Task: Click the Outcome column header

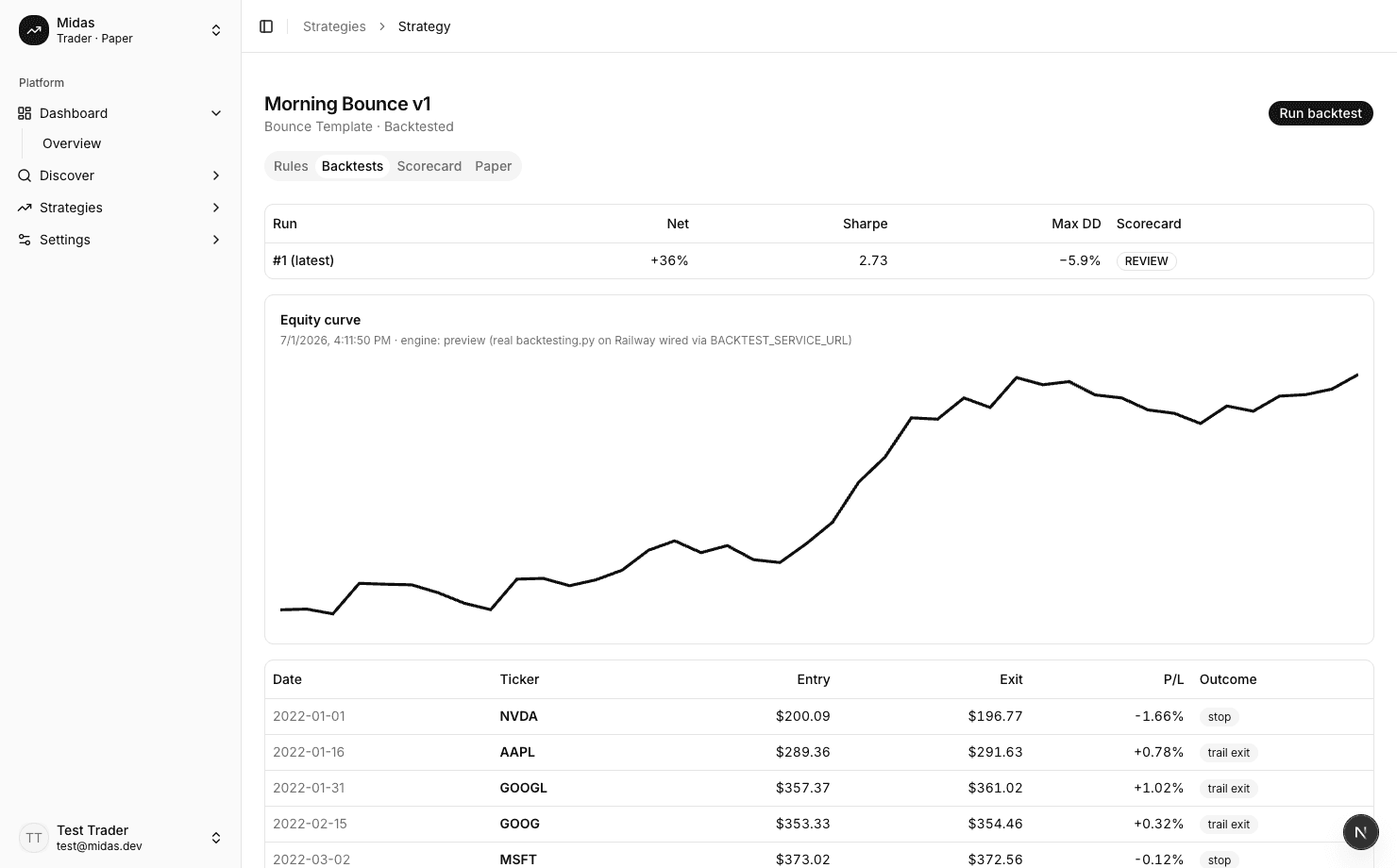Action: coord(1228,679)
